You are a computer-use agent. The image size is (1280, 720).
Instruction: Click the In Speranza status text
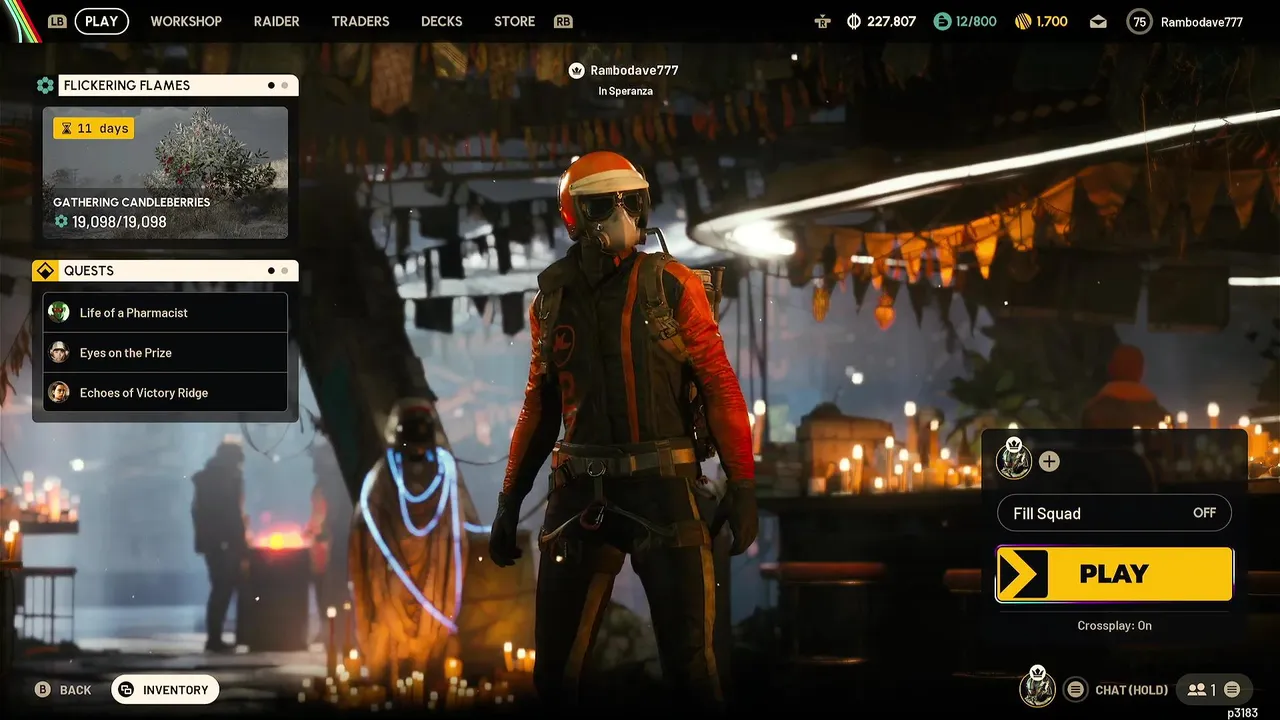[x=625, y=91]
